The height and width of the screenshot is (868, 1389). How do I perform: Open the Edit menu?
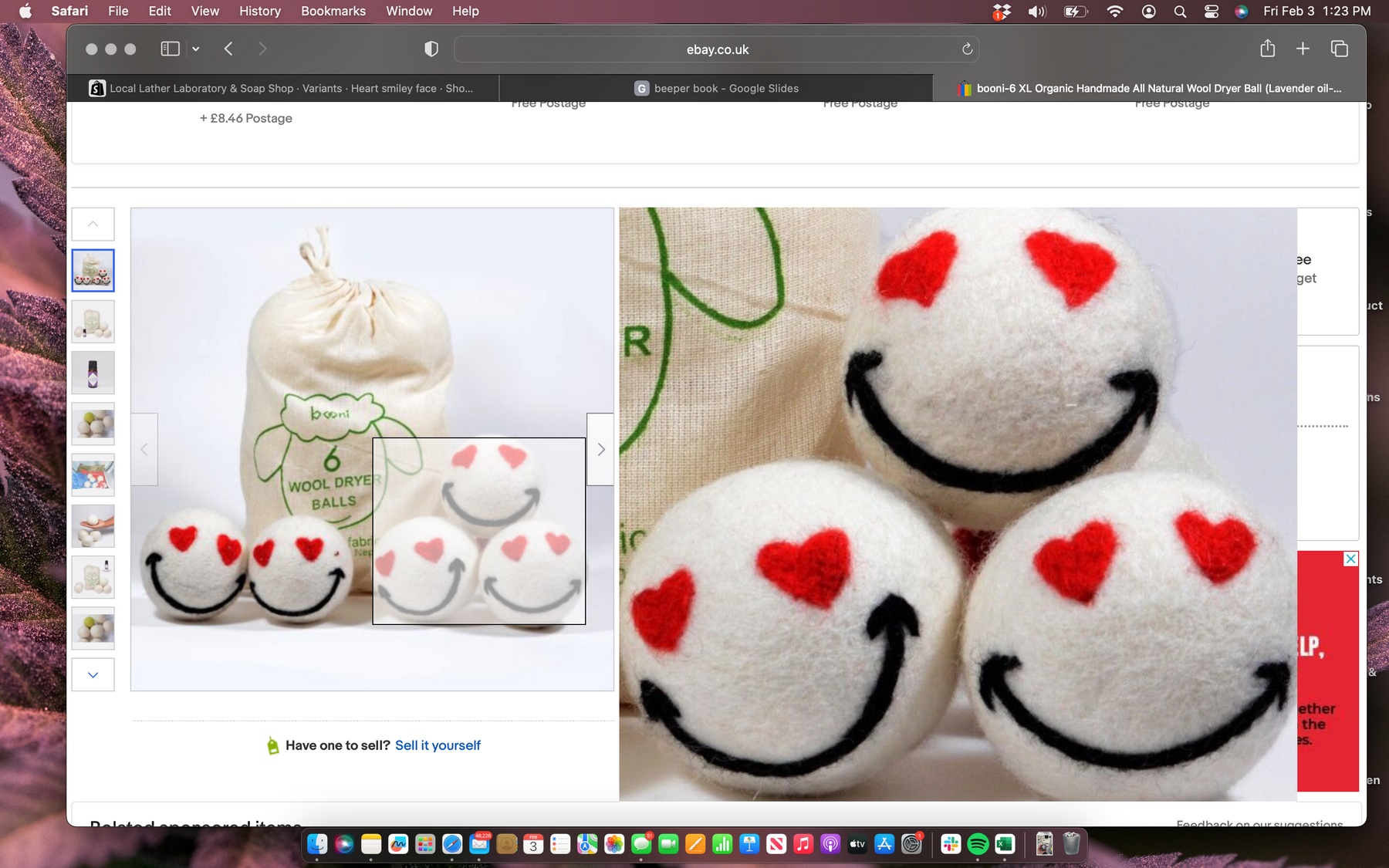[160, 11]
